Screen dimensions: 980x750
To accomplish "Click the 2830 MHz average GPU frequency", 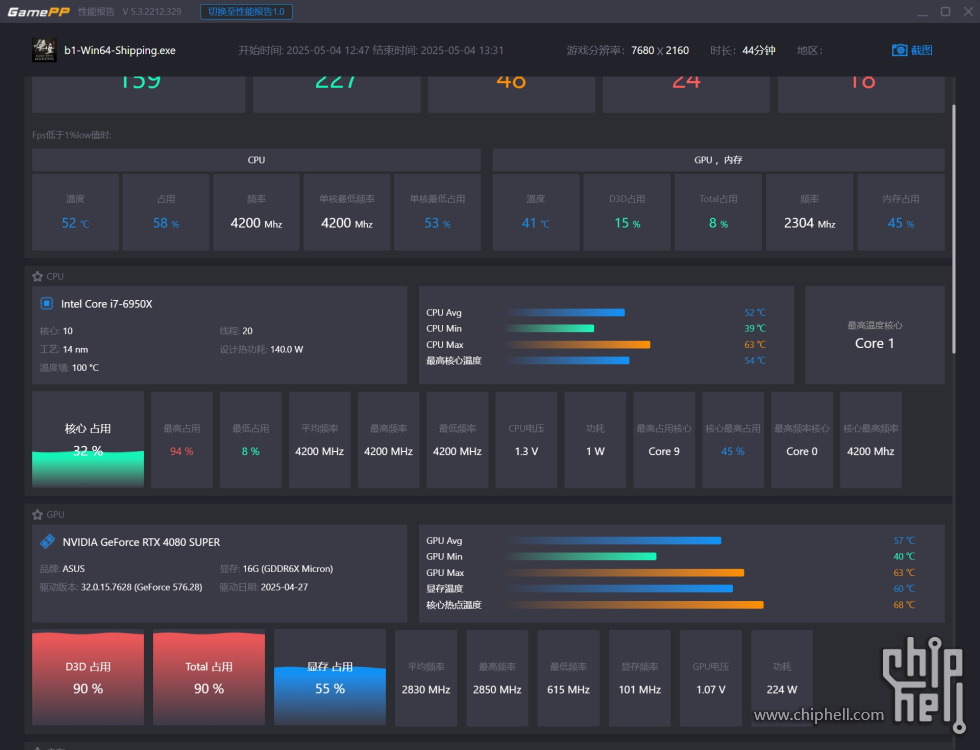I will click(426, 689).
